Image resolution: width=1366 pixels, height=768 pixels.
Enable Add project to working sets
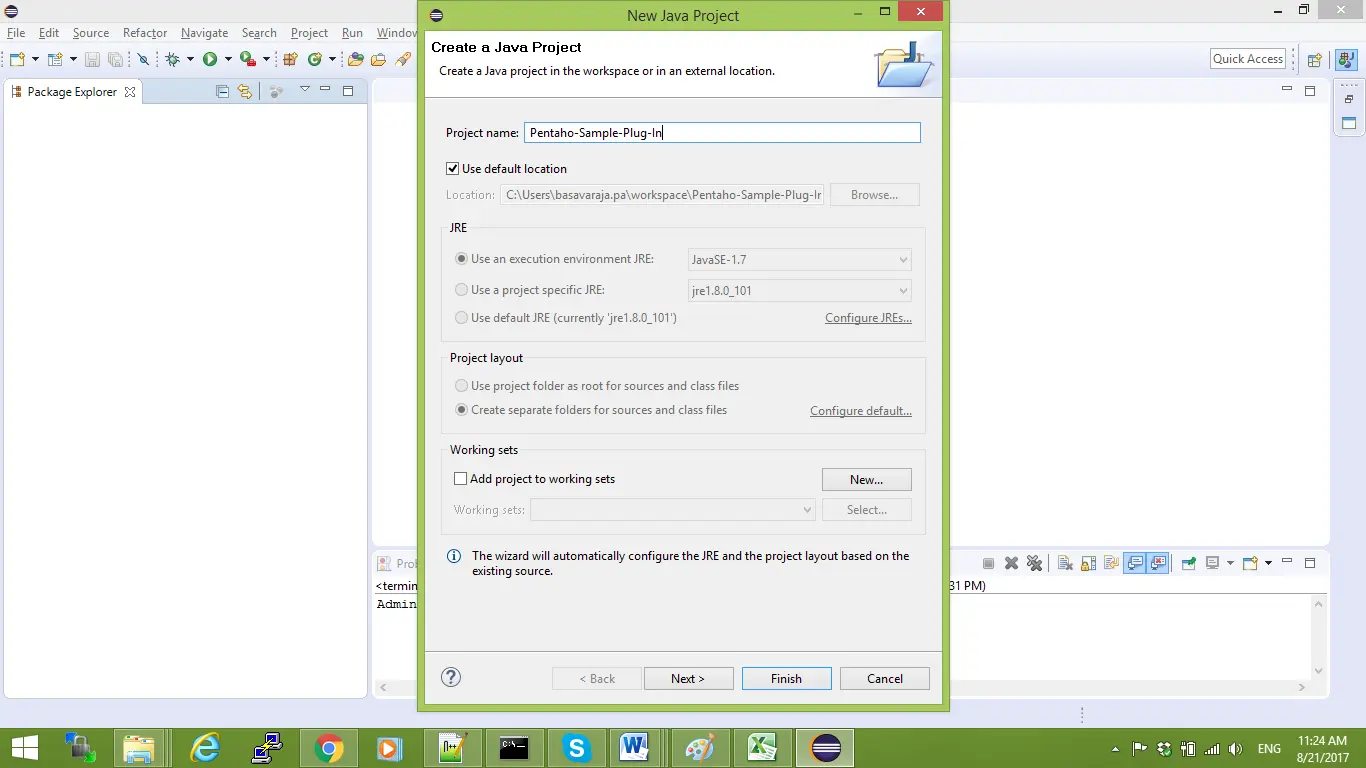pos(460,478)
